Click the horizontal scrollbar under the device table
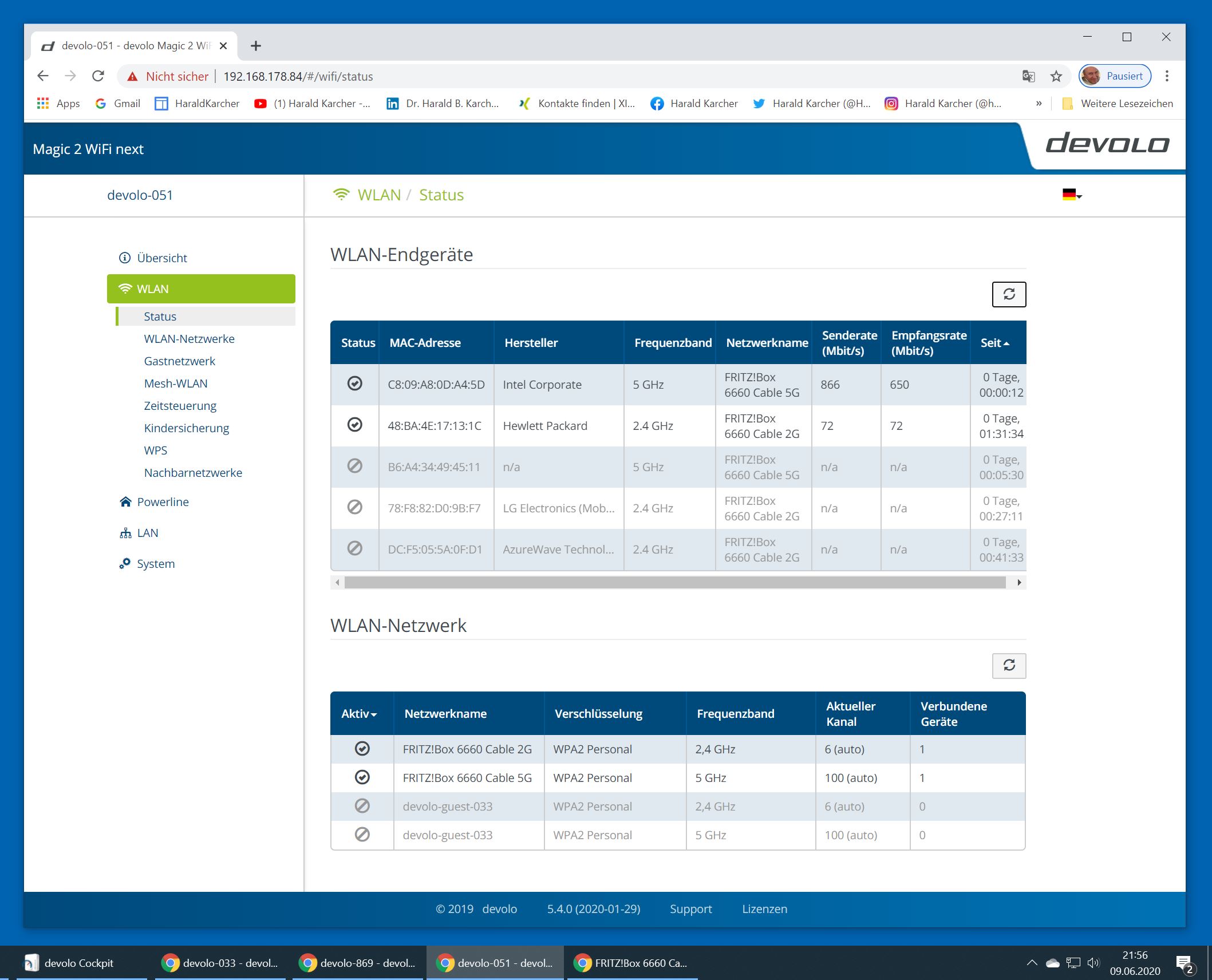1212x980 pixels. coord(674,583)
